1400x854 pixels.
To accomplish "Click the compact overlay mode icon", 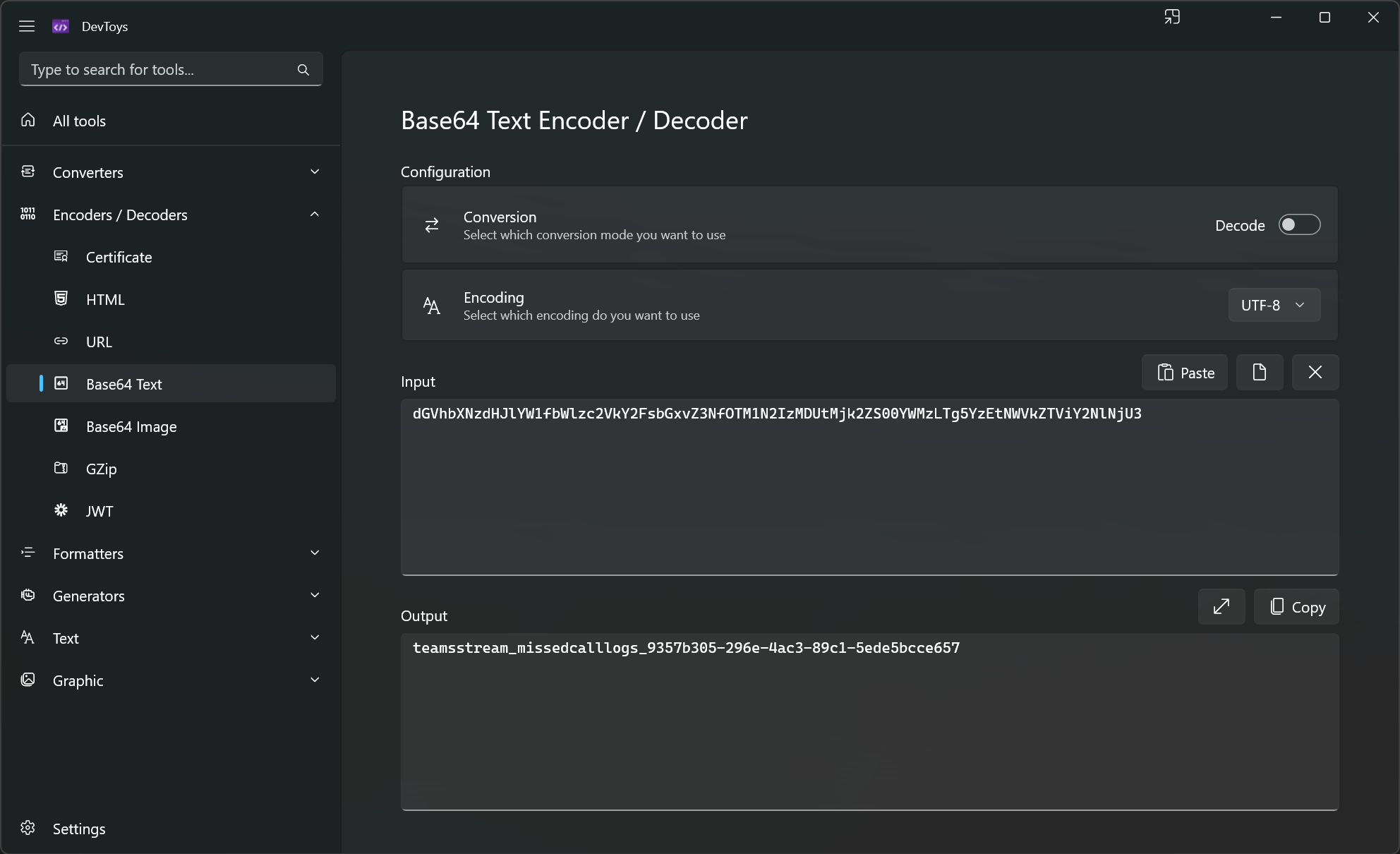I will 1172,17.
